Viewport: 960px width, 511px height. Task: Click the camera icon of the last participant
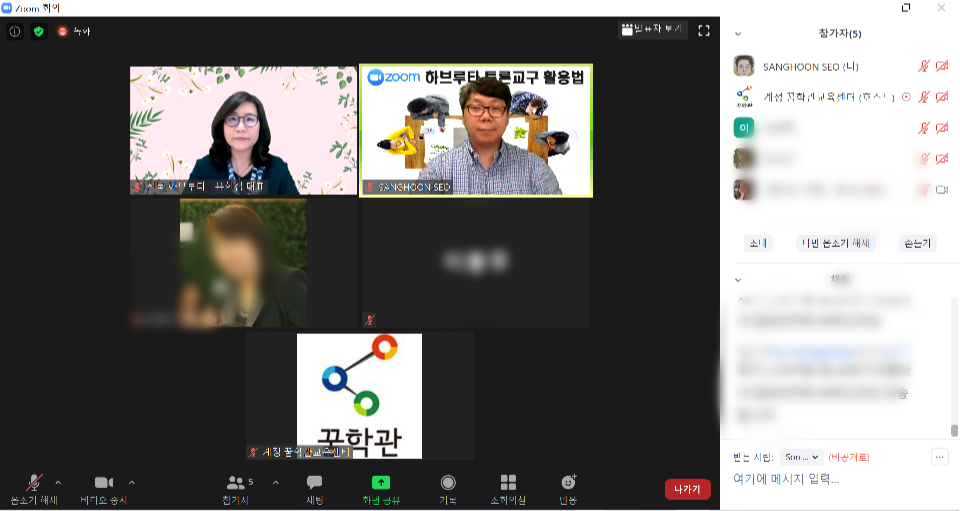coord(942,190)
